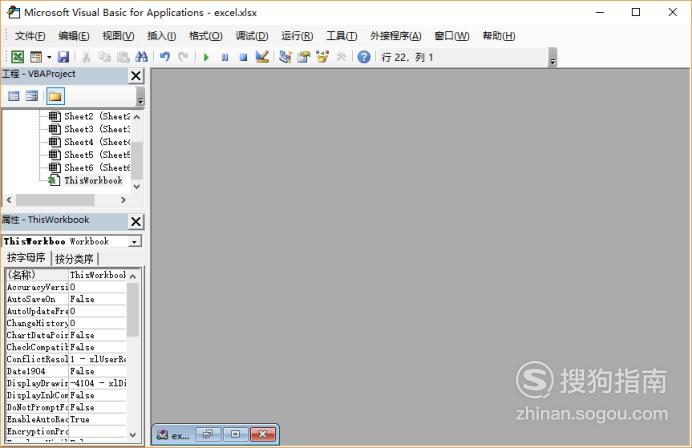Screen dimensions: 692x448
Task: Close the minimized ex... code window
Action: [x=263, y=435]
